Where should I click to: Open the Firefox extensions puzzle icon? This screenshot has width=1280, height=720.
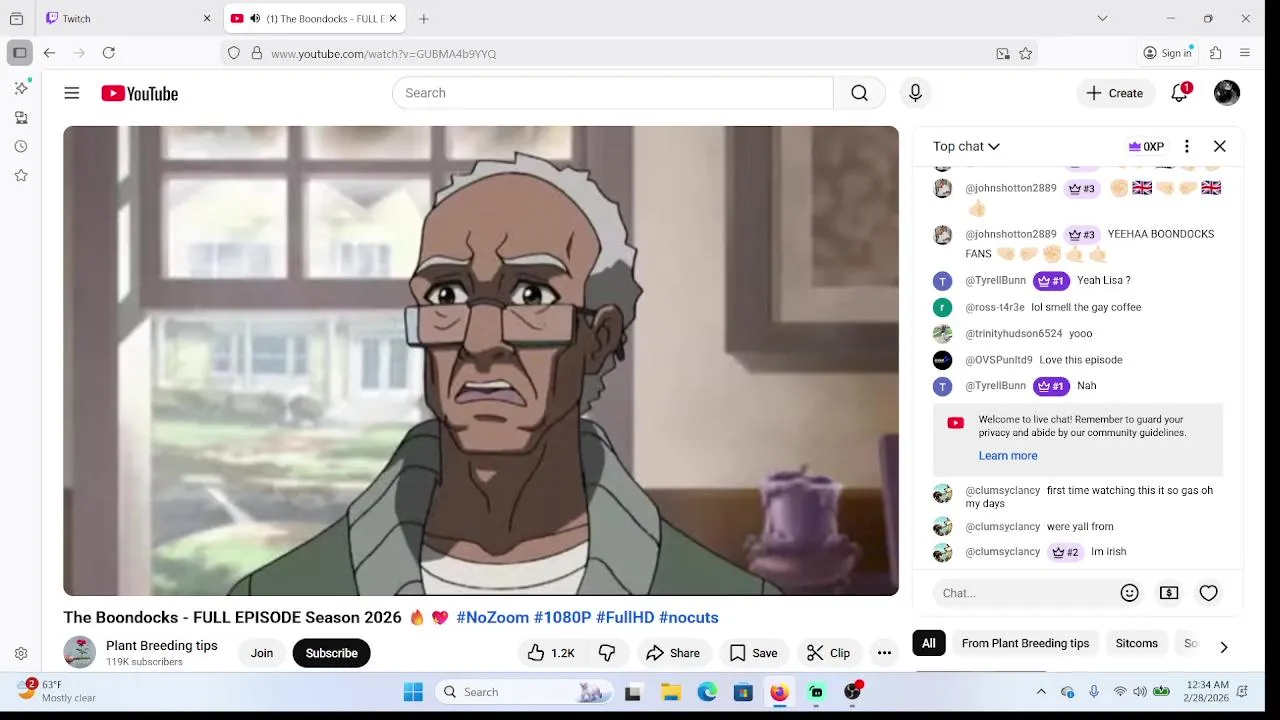1216,53
